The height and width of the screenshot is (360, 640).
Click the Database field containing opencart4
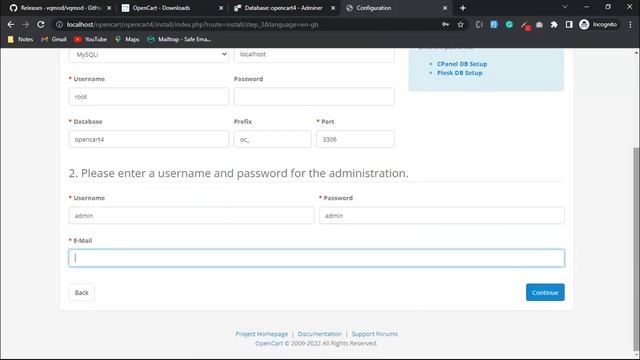pyautogui.click(x=149, y=139)
